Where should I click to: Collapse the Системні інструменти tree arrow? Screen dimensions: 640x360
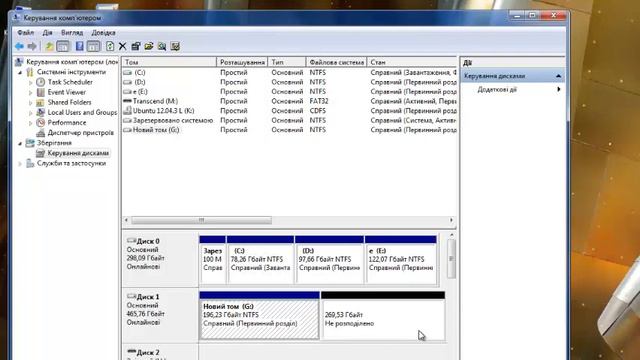[x=20, y=72]
